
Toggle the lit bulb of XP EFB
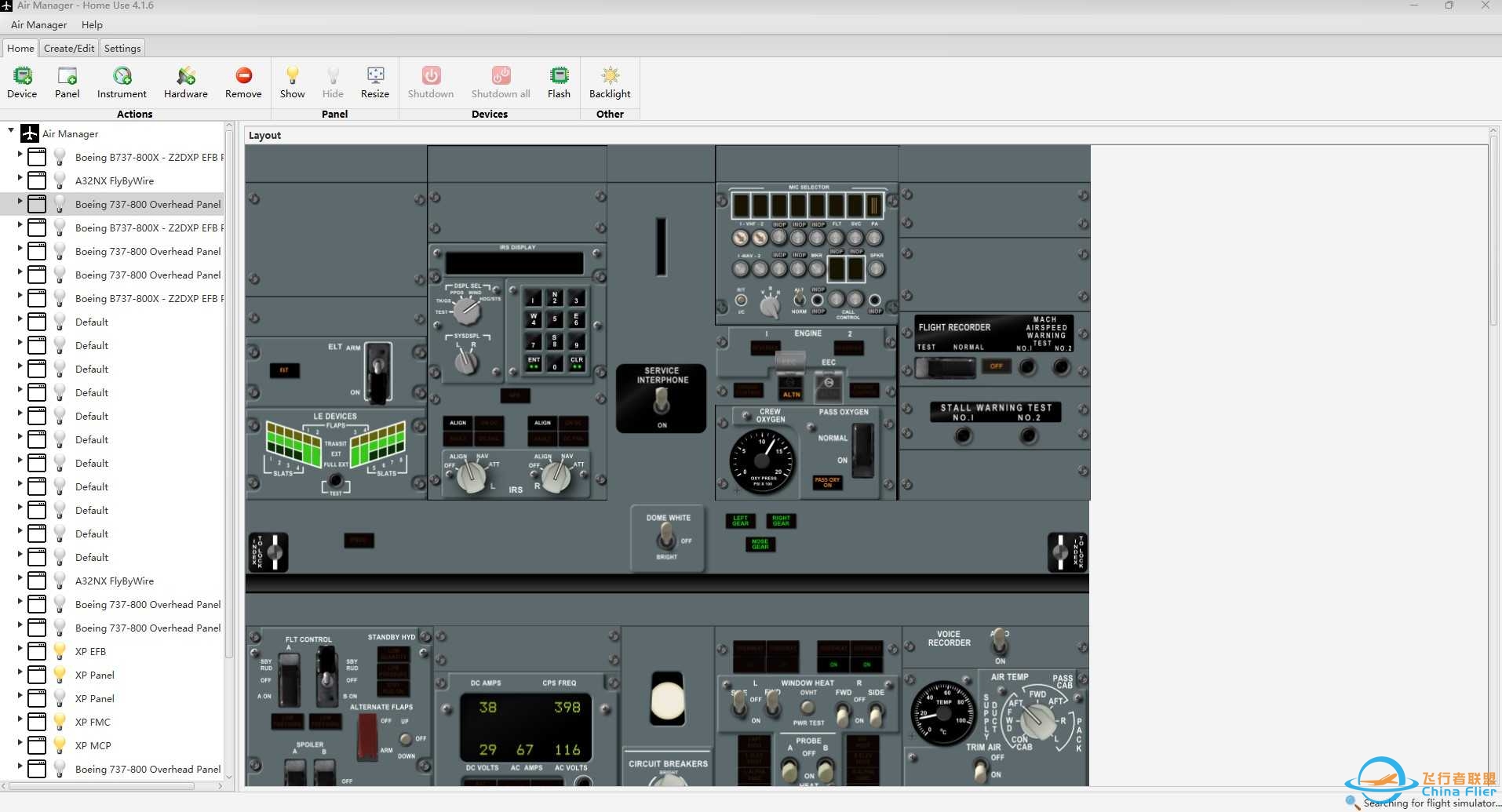(60, 651)
